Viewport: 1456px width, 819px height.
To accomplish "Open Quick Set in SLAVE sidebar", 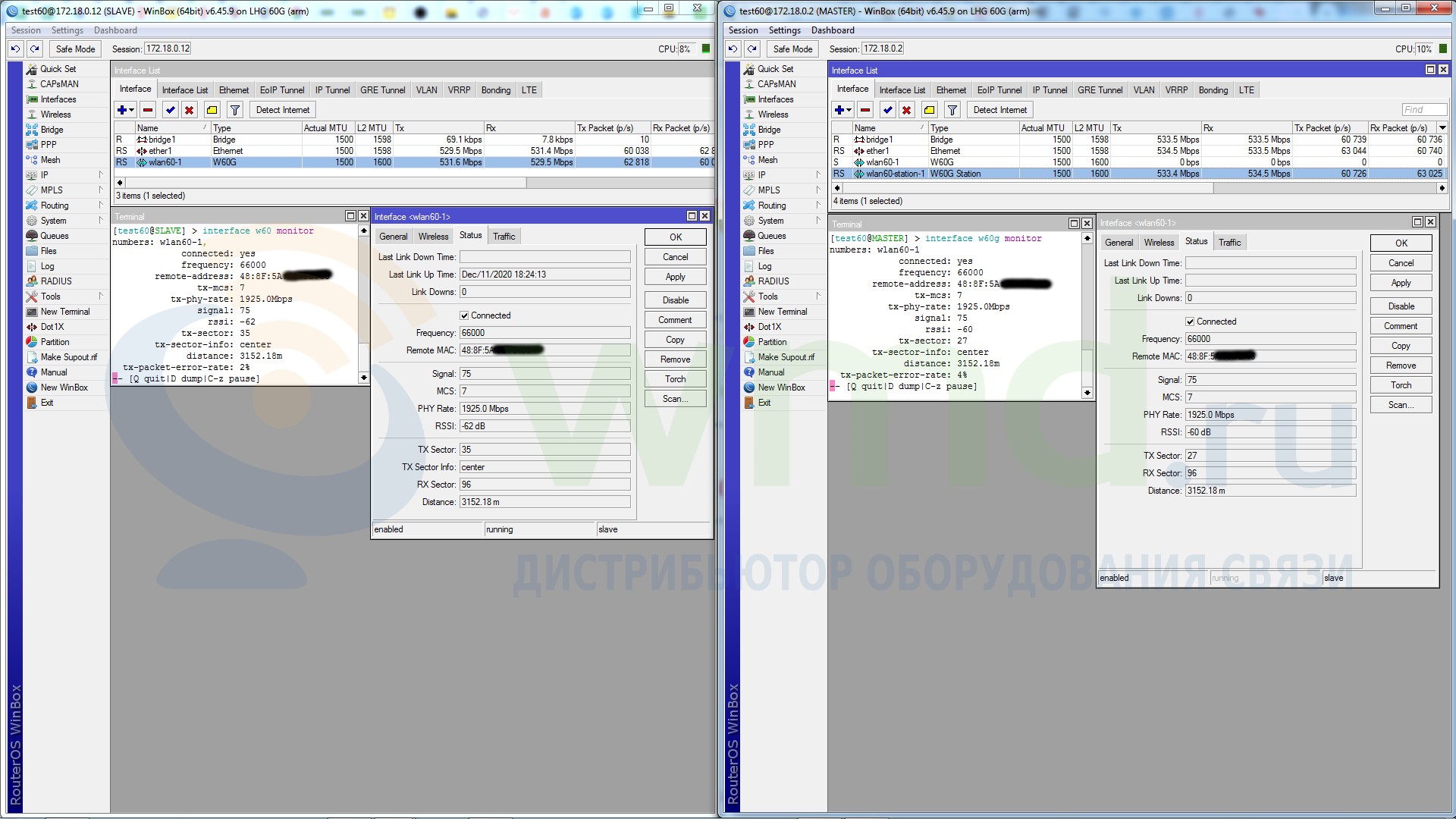I will (58, 69).
